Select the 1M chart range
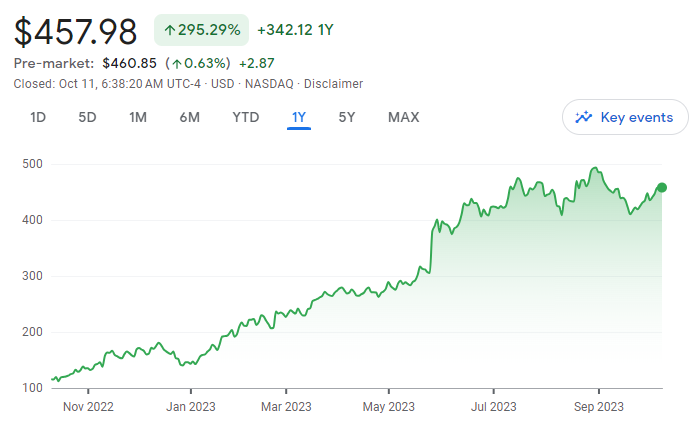 pyautogui.click(x=138, y=117)
